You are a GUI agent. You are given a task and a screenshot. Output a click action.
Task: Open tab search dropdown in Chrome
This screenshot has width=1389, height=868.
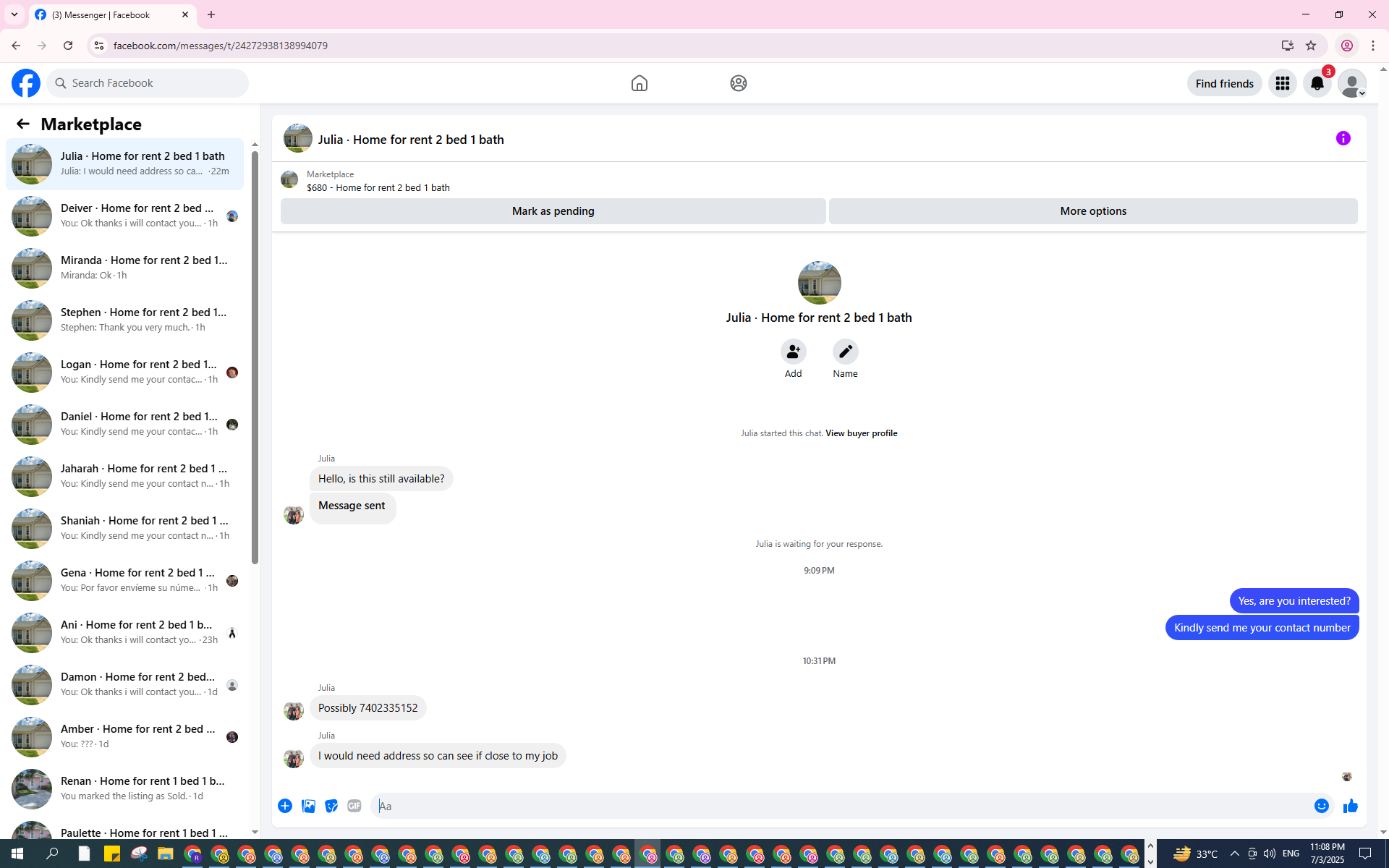[14, 14]
